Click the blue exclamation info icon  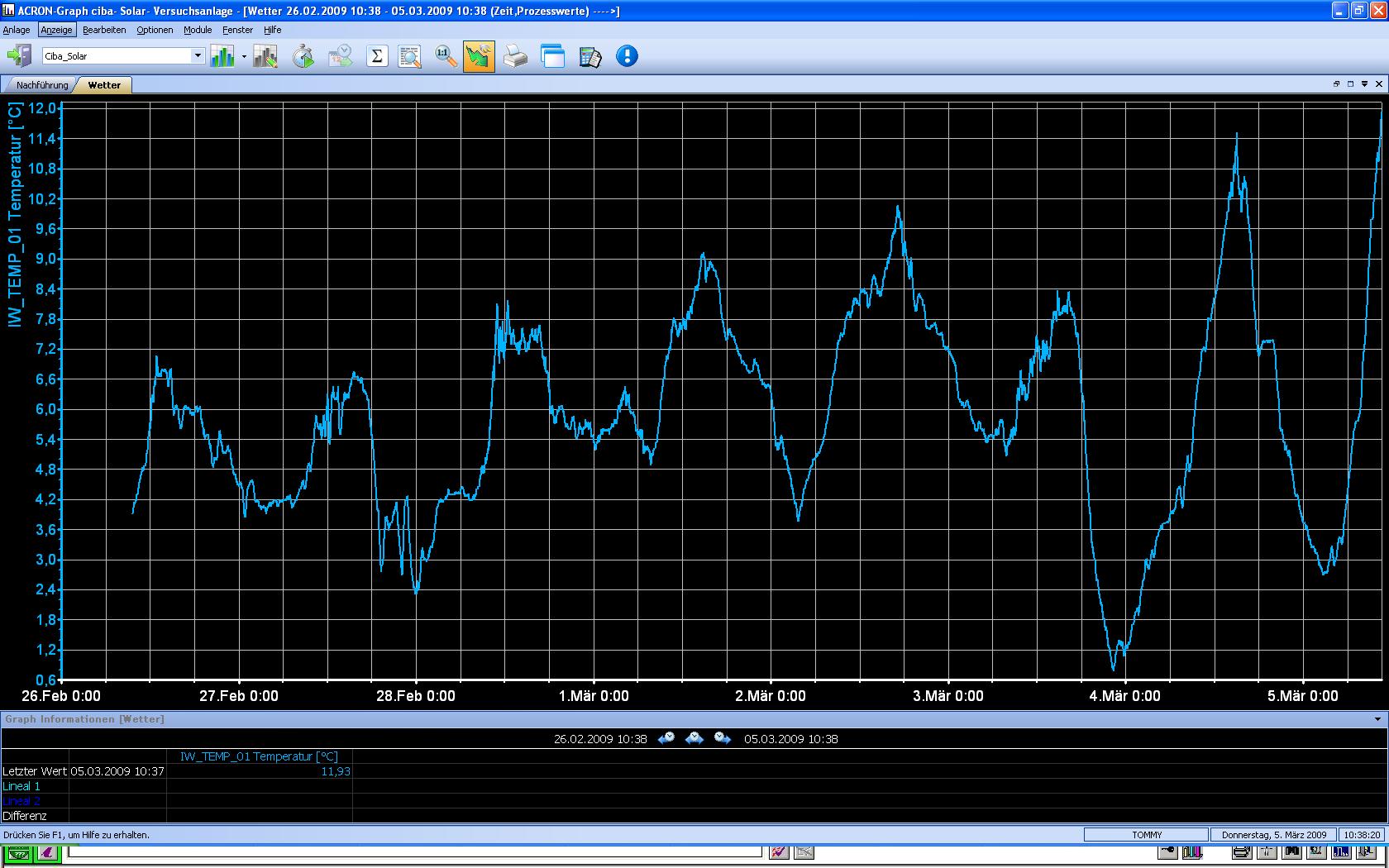point(627,56)
